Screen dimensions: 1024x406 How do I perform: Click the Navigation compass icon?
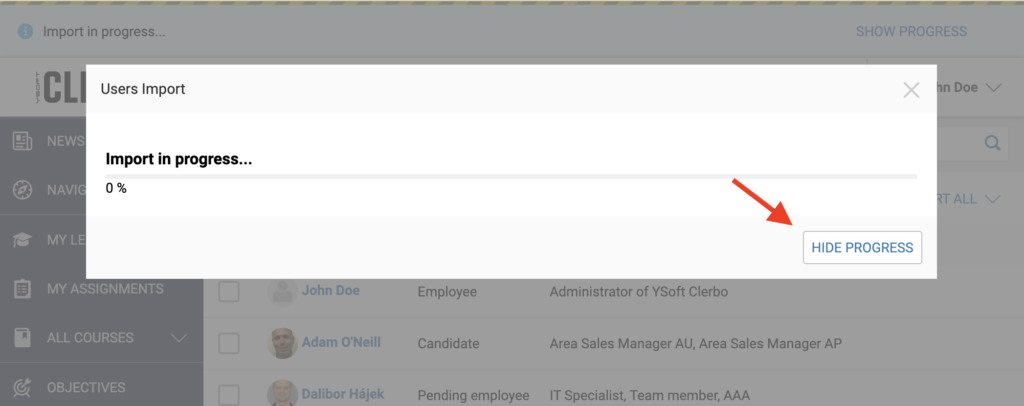point(23,190)
